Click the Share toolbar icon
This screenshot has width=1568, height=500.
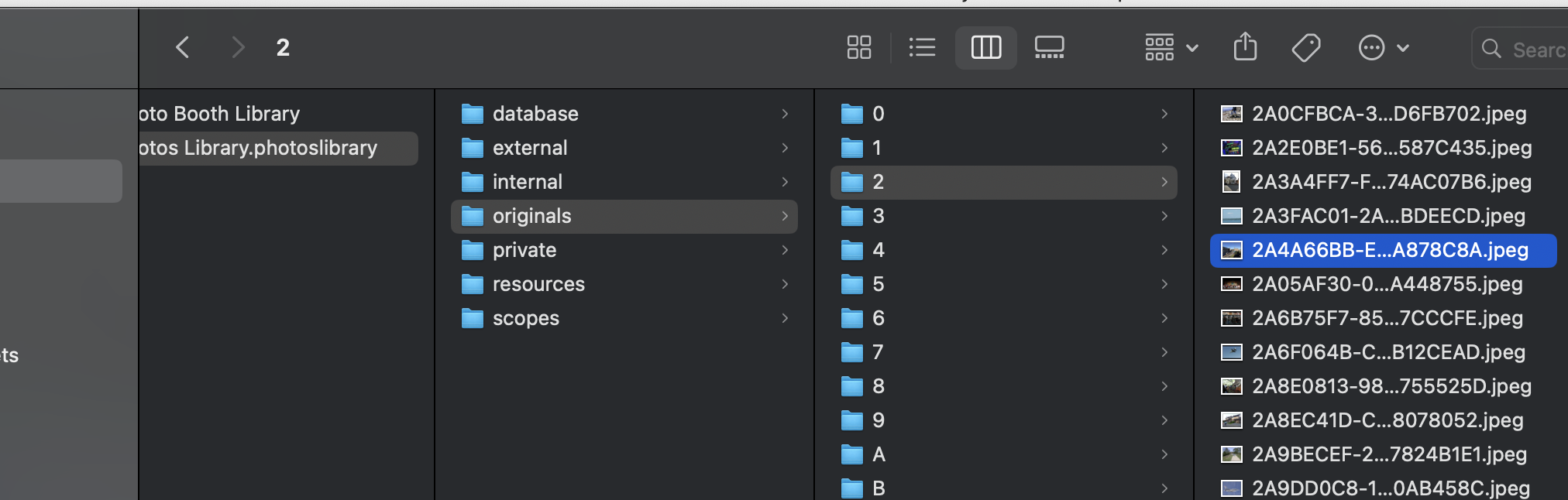pyautogui.click(x=1245, y=48)
